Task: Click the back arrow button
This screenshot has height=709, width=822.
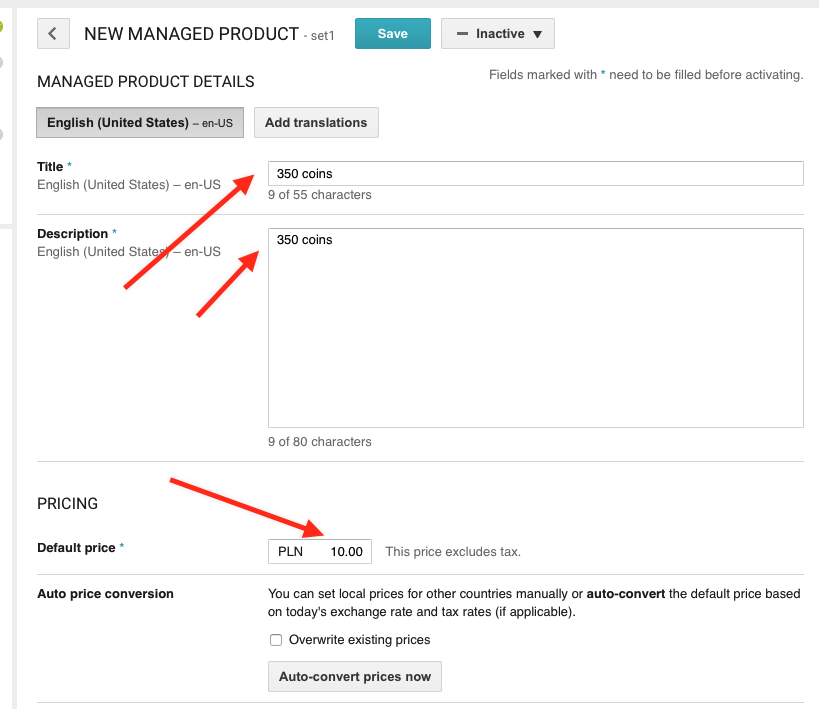Action: tap(53, 34)
